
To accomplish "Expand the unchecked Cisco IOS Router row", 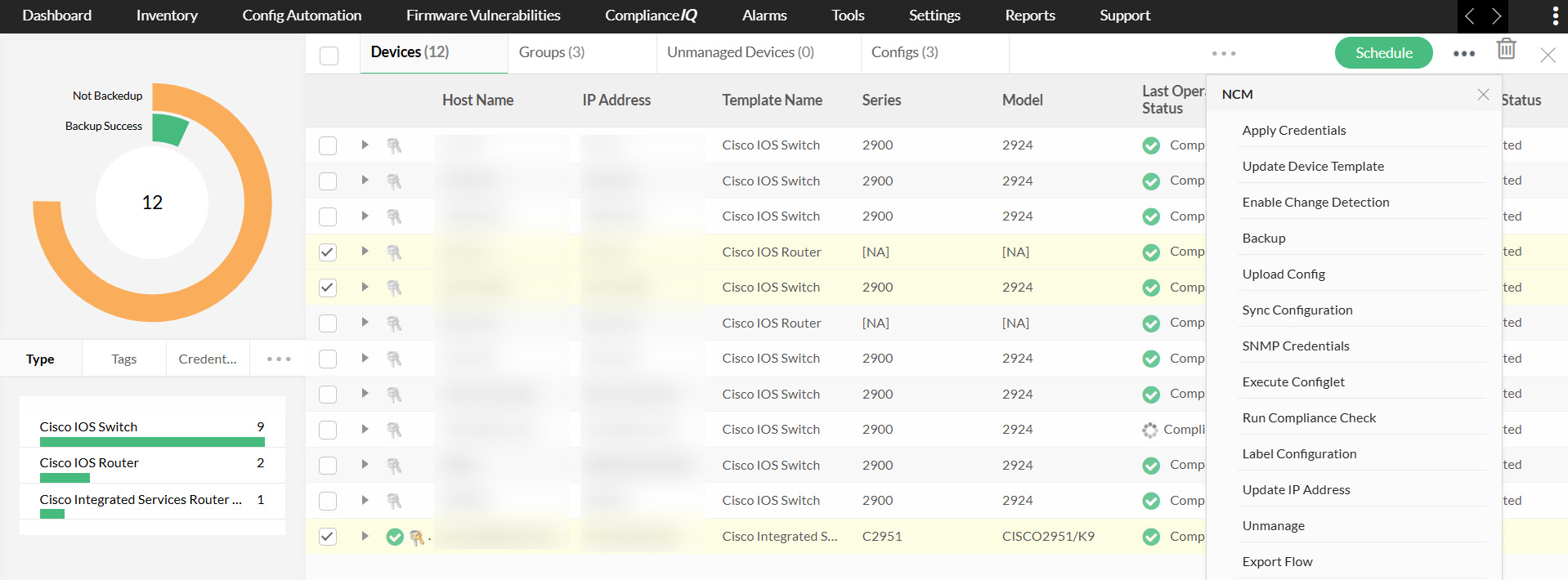I will tap(365, 323).
